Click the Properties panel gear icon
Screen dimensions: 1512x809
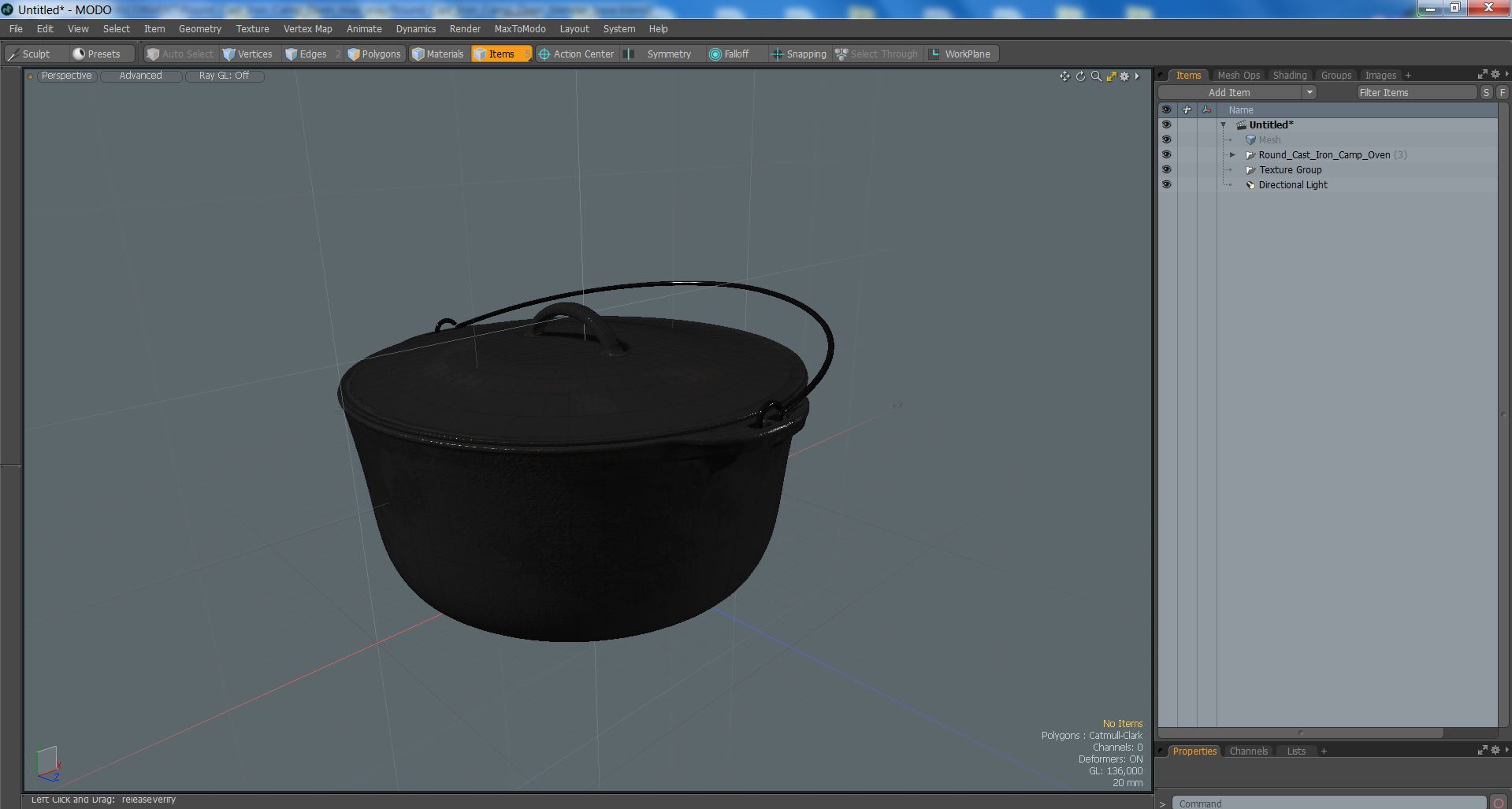tap(1495, 750)
